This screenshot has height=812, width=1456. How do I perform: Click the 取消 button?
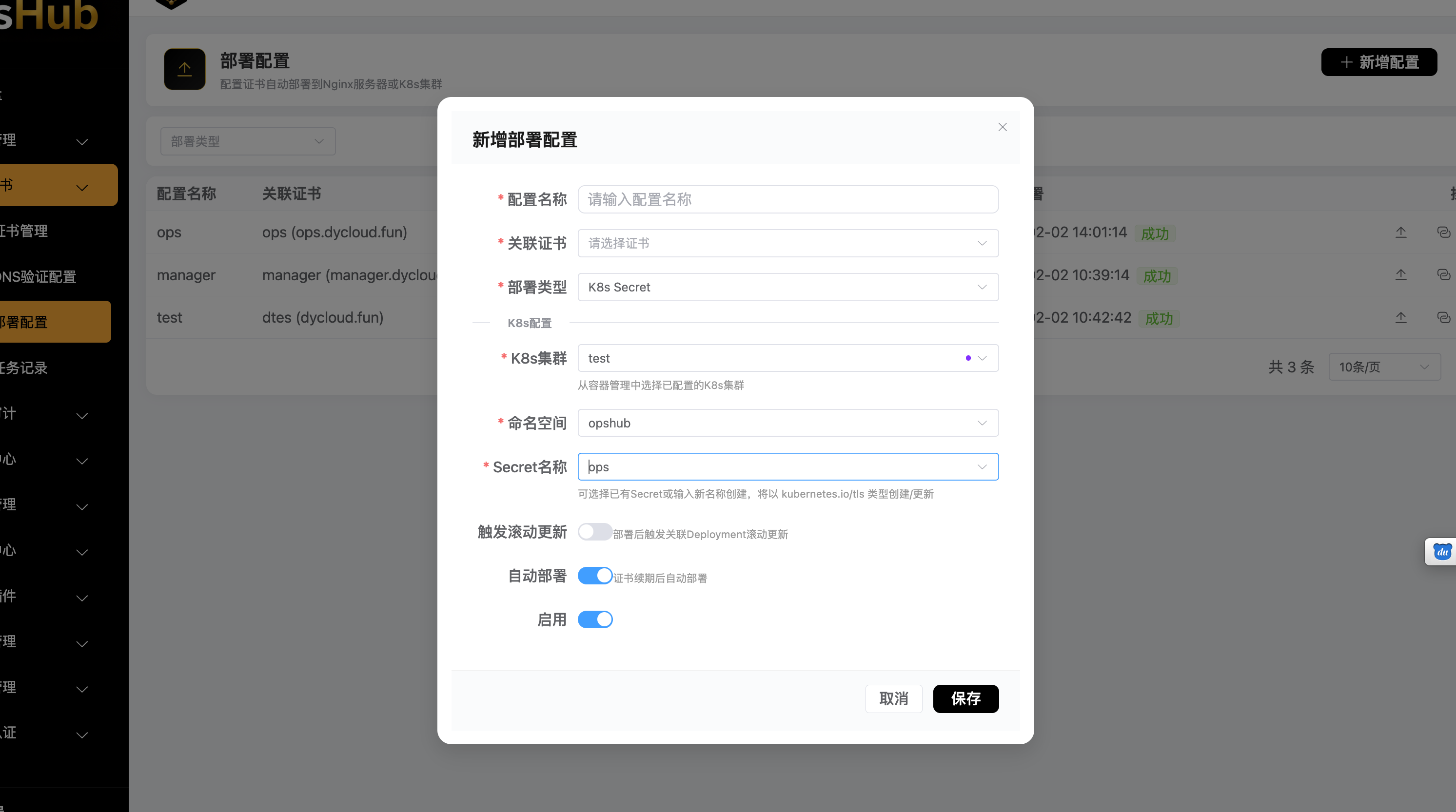(x=894, y=699)
